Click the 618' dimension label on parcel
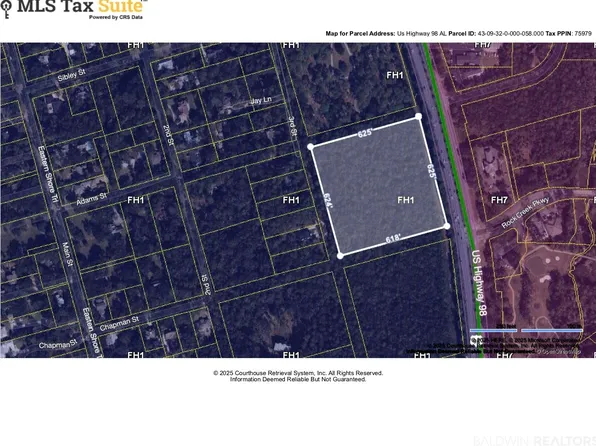Image resolution: width=596 pixels, height=446 pixels. pyautogui.click(x=393, y=238)
